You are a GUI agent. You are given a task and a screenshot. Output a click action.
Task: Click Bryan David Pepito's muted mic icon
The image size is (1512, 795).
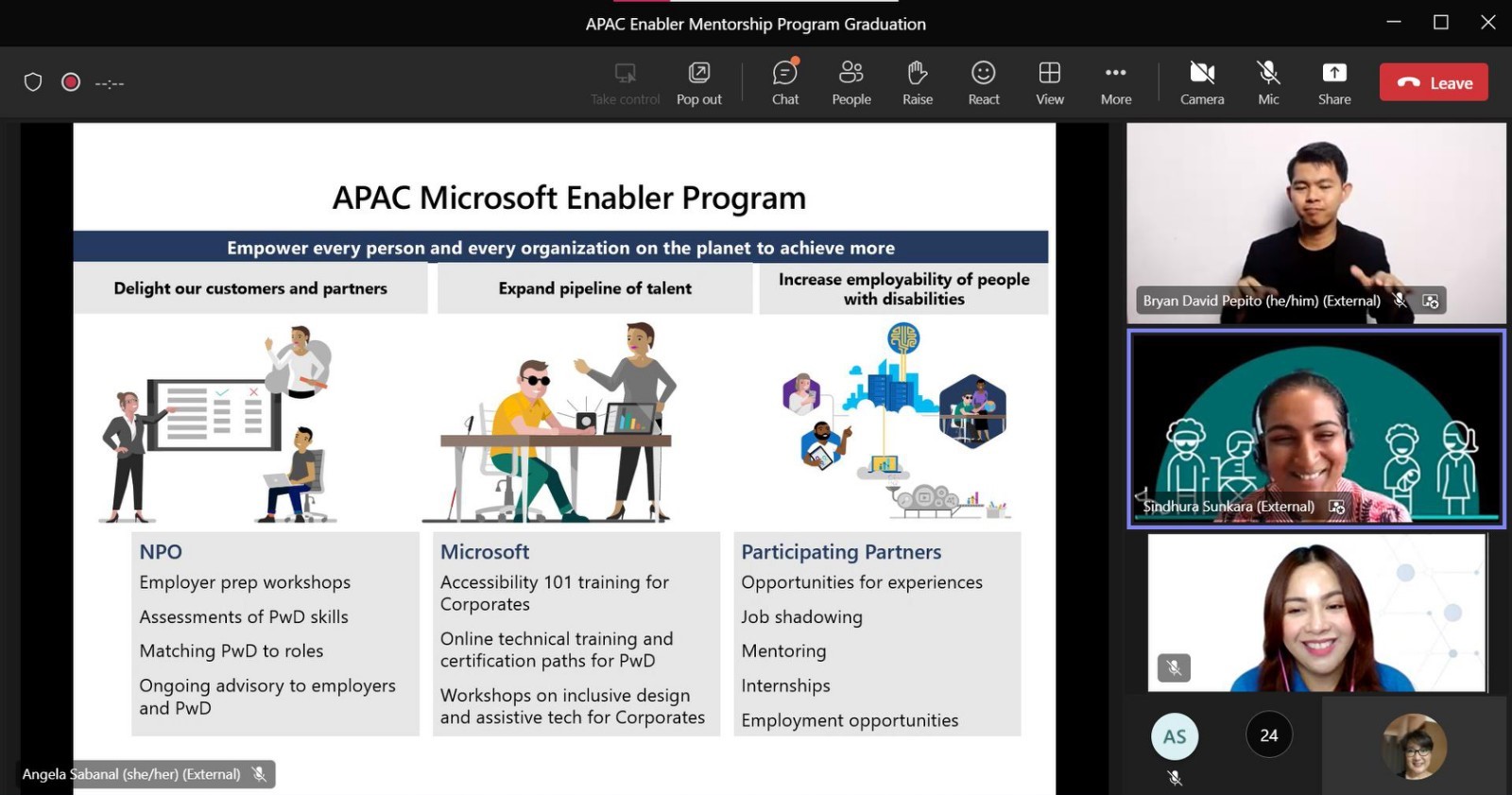1400,301
